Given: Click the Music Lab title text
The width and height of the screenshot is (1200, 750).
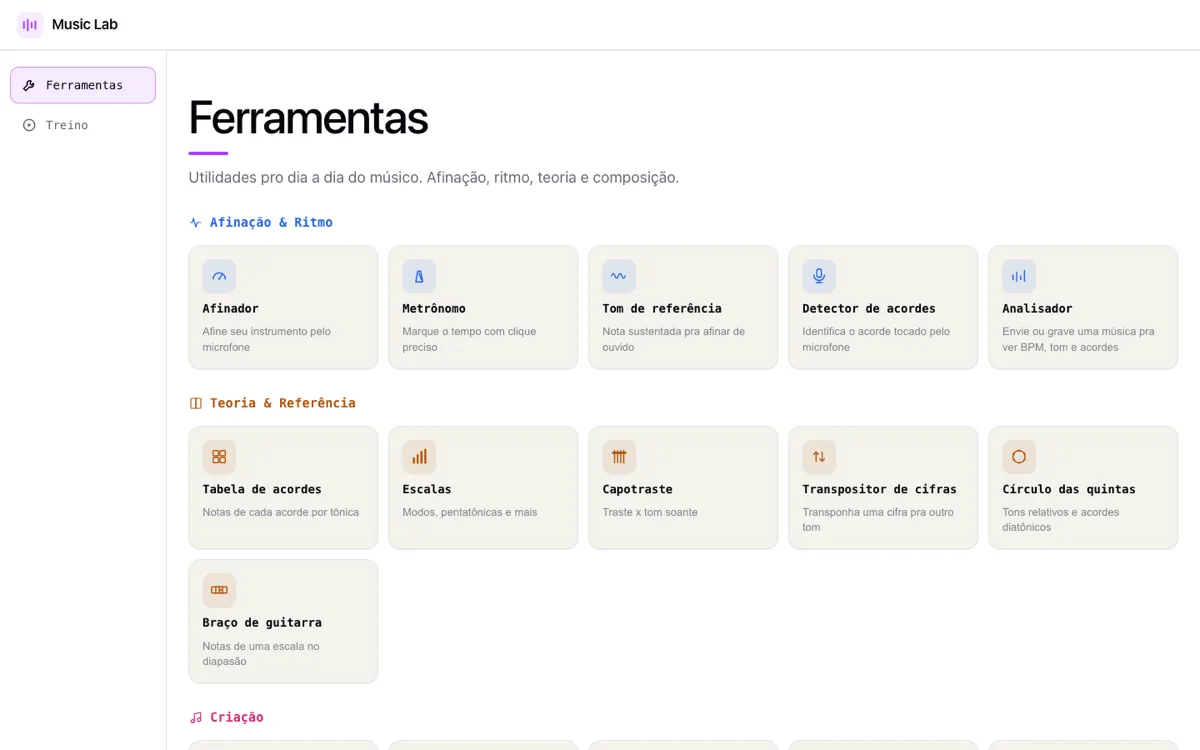Looking at the screenshot, I should [x=85, y=24].
